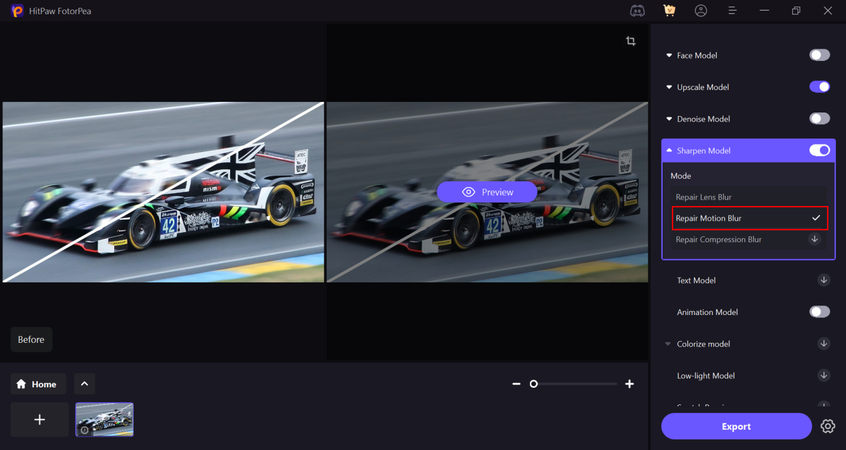Viewport: 846px width, 450px height.
Task: Collapse the thumbnail strip with chevron
Action: click(x=84, y=384)
